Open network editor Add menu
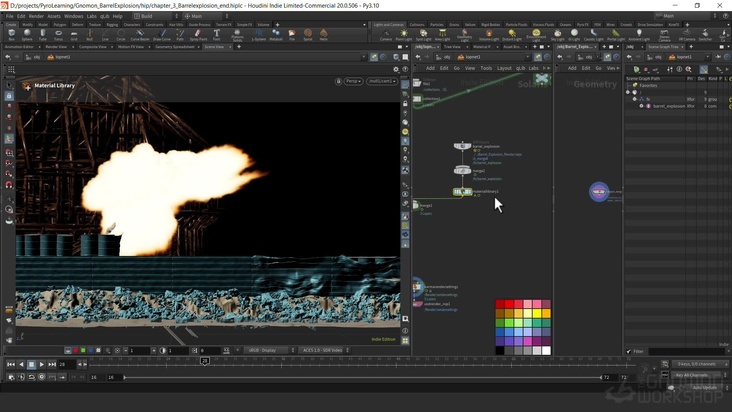 pyautogui.click(x=430, y=68)
